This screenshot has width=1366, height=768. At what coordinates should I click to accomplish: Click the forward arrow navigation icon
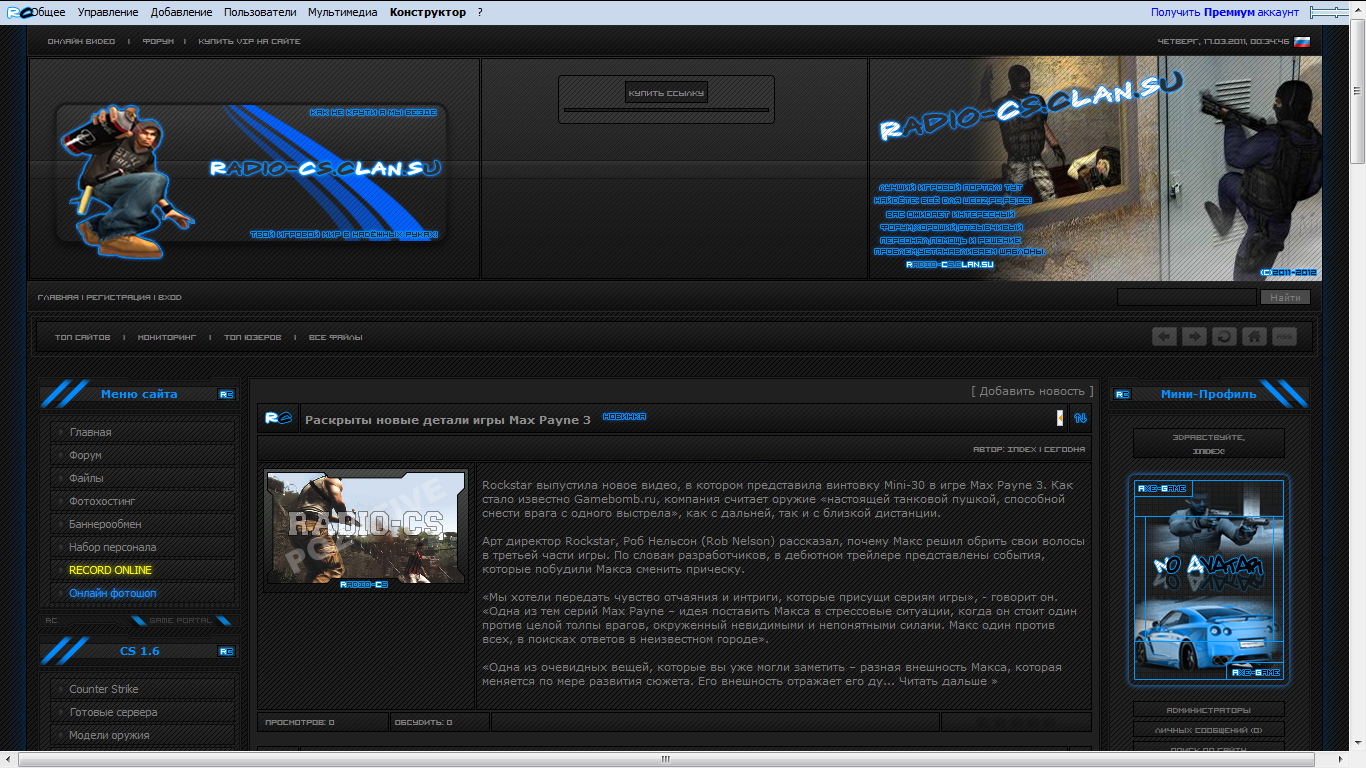tap(1194, 337)
